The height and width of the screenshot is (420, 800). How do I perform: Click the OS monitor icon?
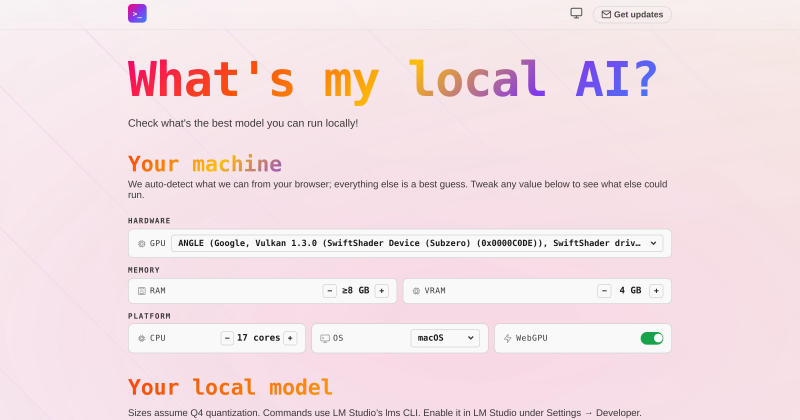324,338
